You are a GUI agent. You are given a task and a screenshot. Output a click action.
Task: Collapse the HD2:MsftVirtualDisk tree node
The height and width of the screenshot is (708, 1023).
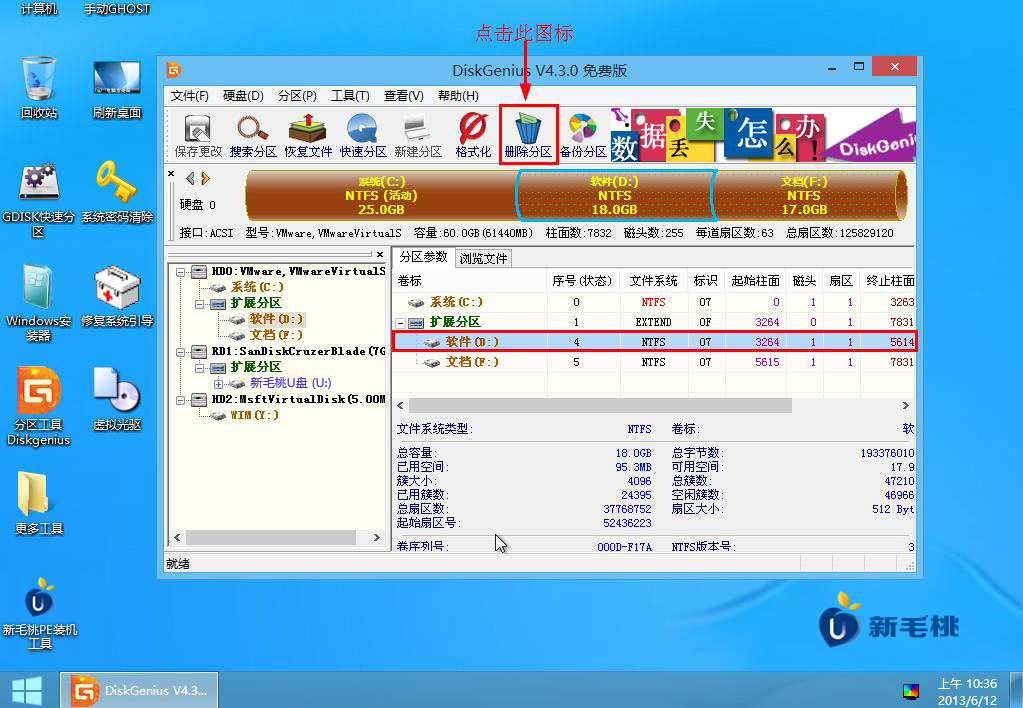click(x=181, y=400)
